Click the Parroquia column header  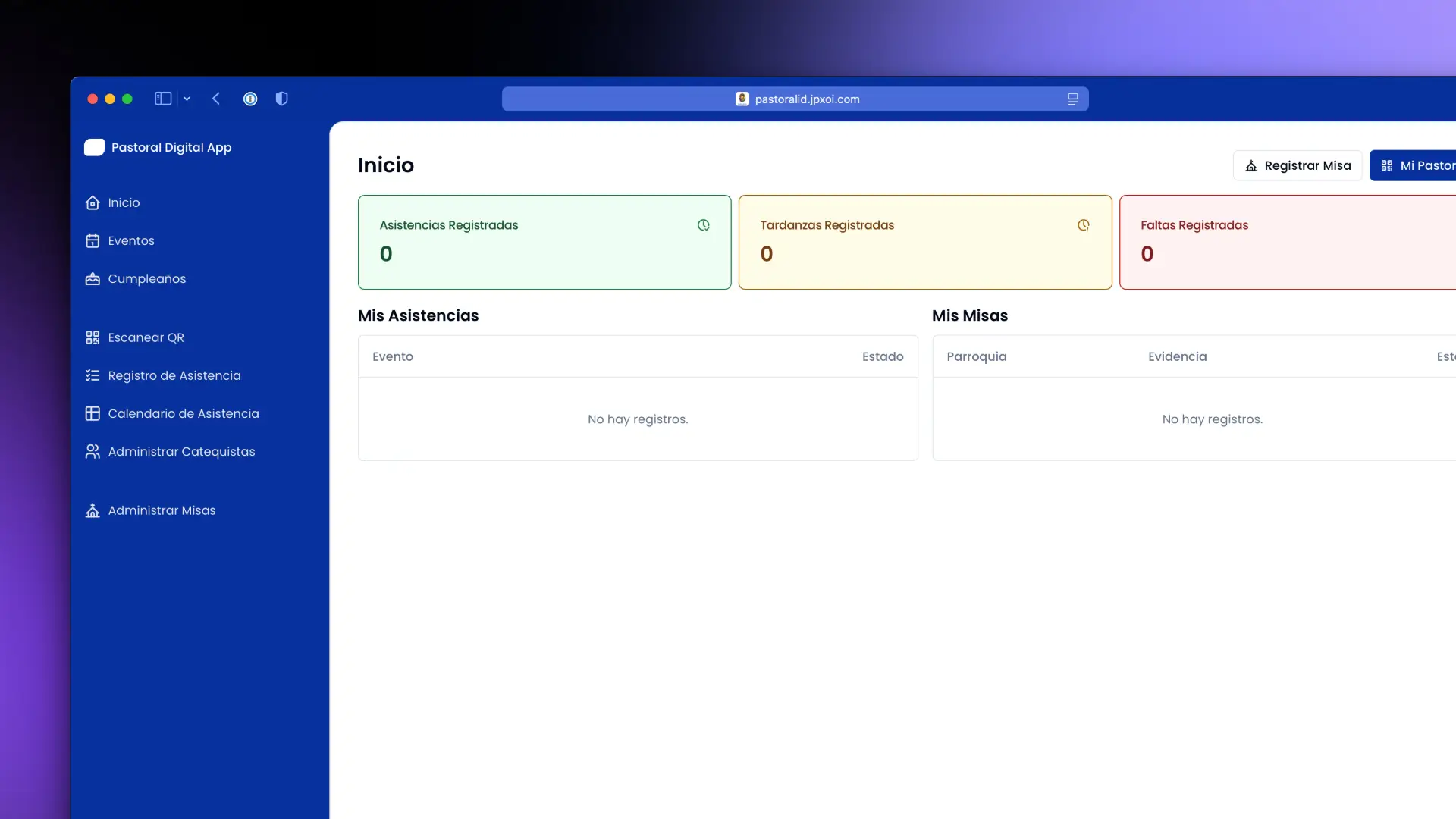977,356
